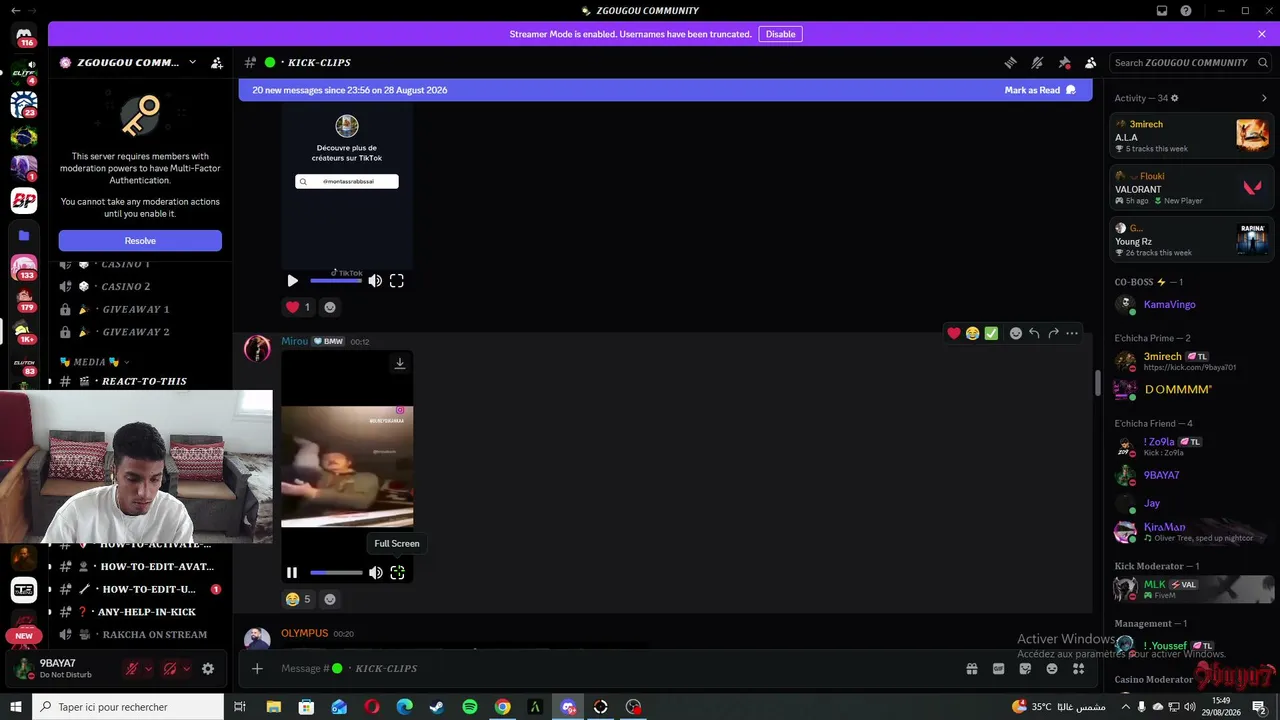React with laughing emoji from hover bar
Screen dimensions: 1280x720
[x=972, y=333]
